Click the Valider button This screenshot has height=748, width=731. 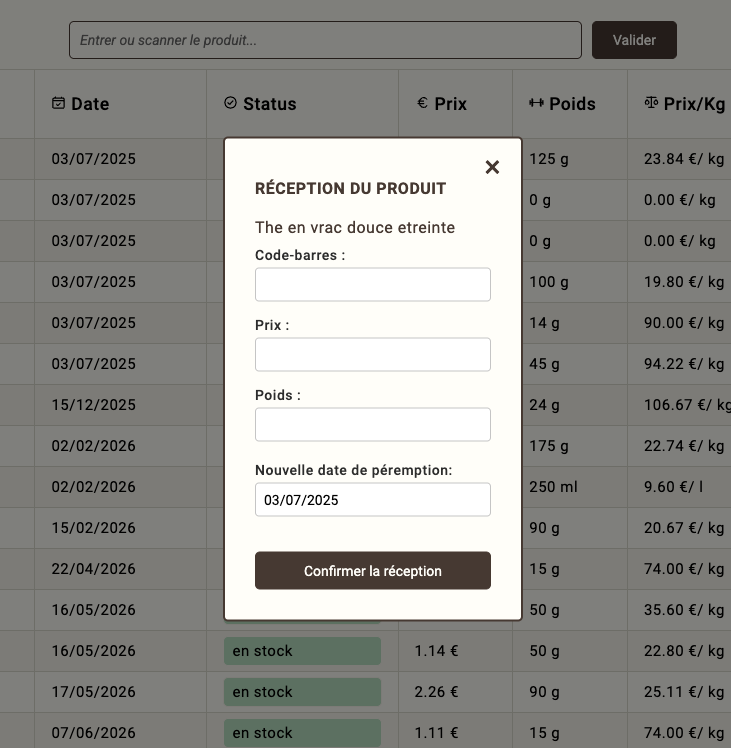point(634,40)
